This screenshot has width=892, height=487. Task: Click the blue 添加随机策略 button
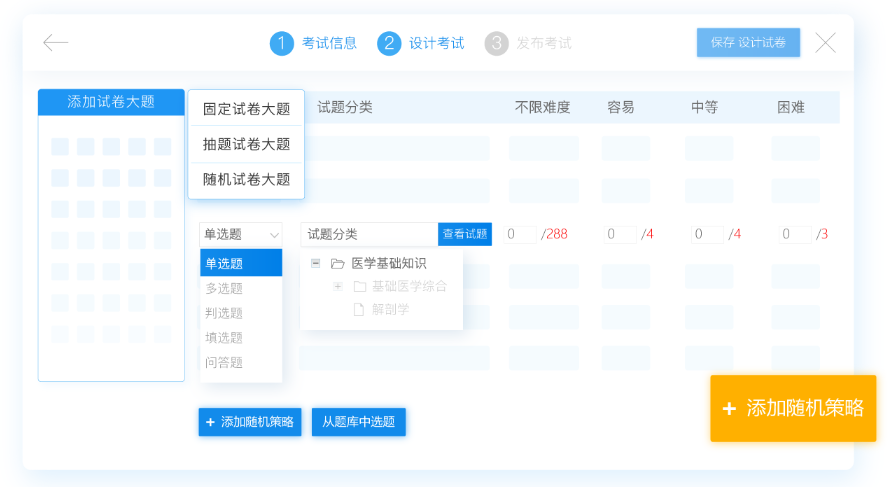[x=250, y=422]
